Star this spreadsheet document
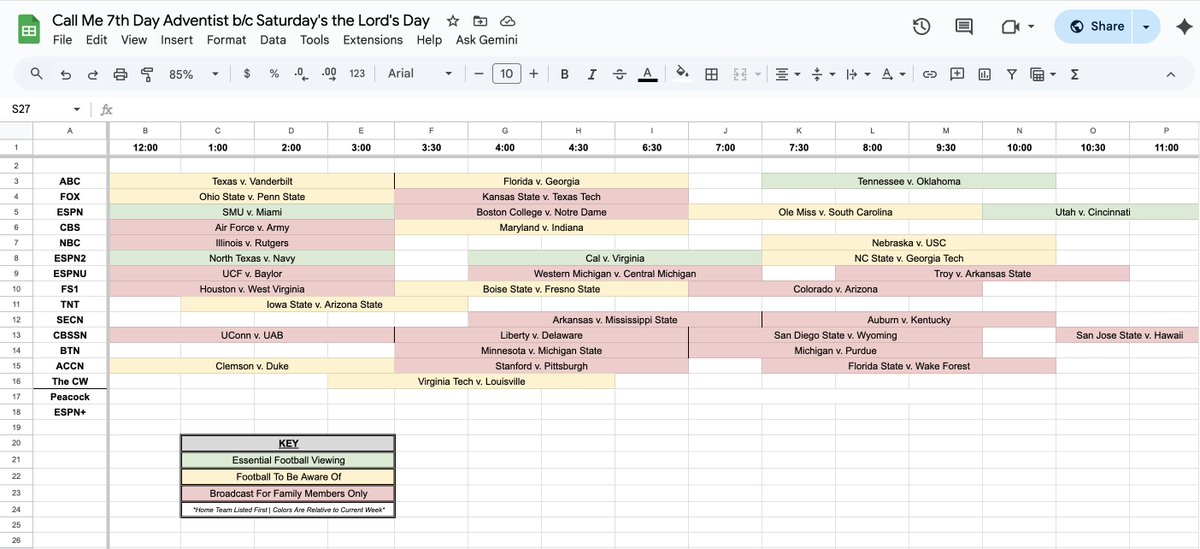This screenshot has width=1200, height=549. (453, 21)
